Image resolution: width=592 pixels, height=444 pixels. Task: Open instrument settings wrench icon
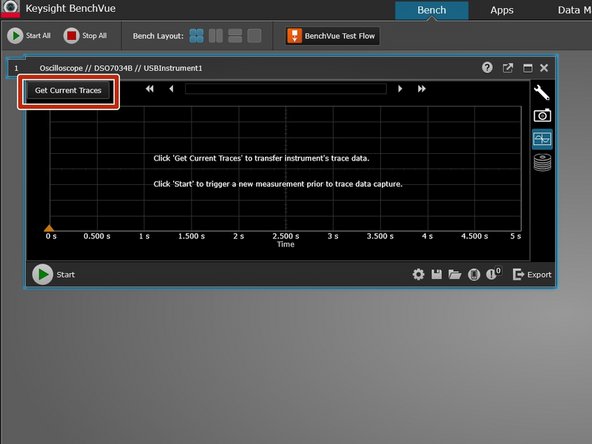(542, 92)
